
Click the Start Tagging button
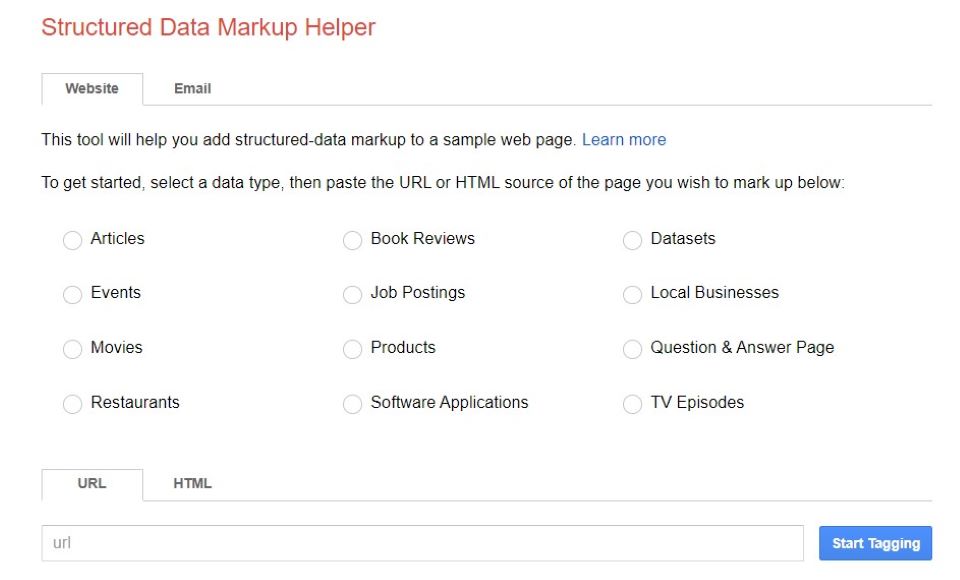tap(875, 543)
